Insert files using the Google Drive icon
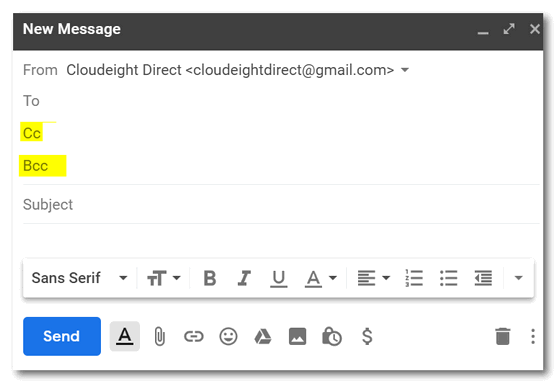This screenshot has width=557, height=384. 263,336
